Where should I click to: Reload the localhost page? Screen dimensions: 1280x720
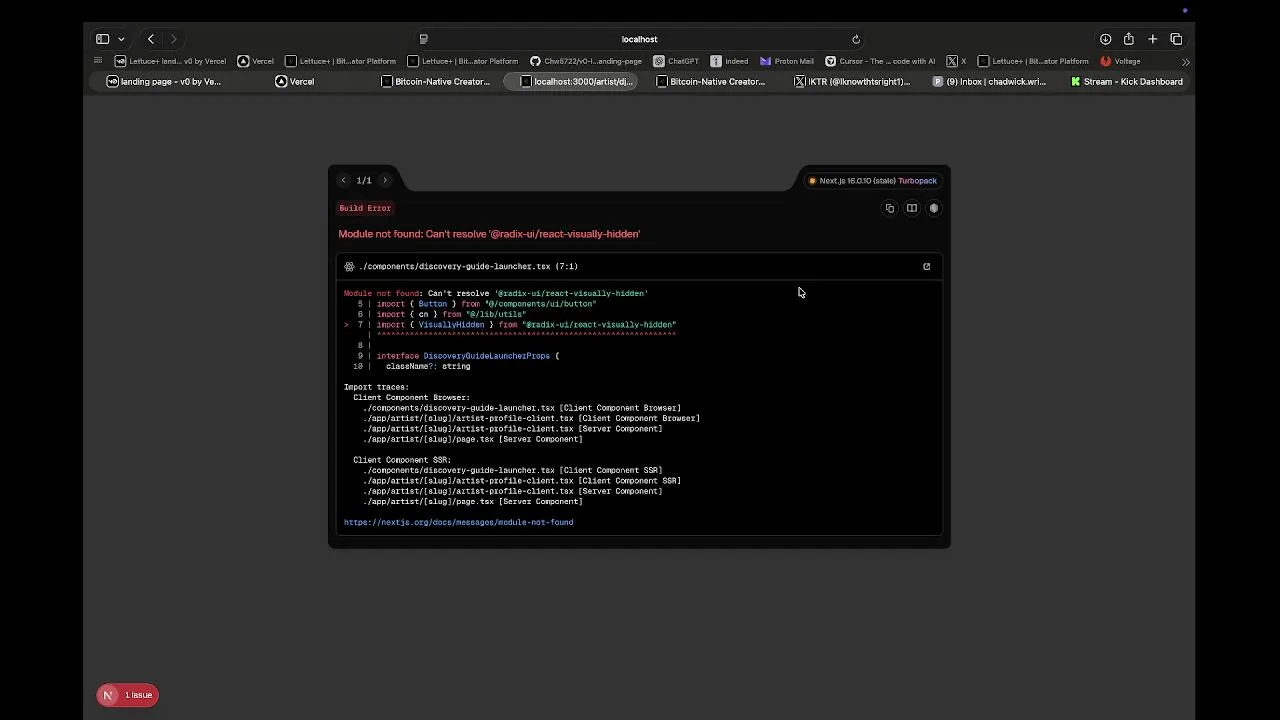(x=856, y=39)
